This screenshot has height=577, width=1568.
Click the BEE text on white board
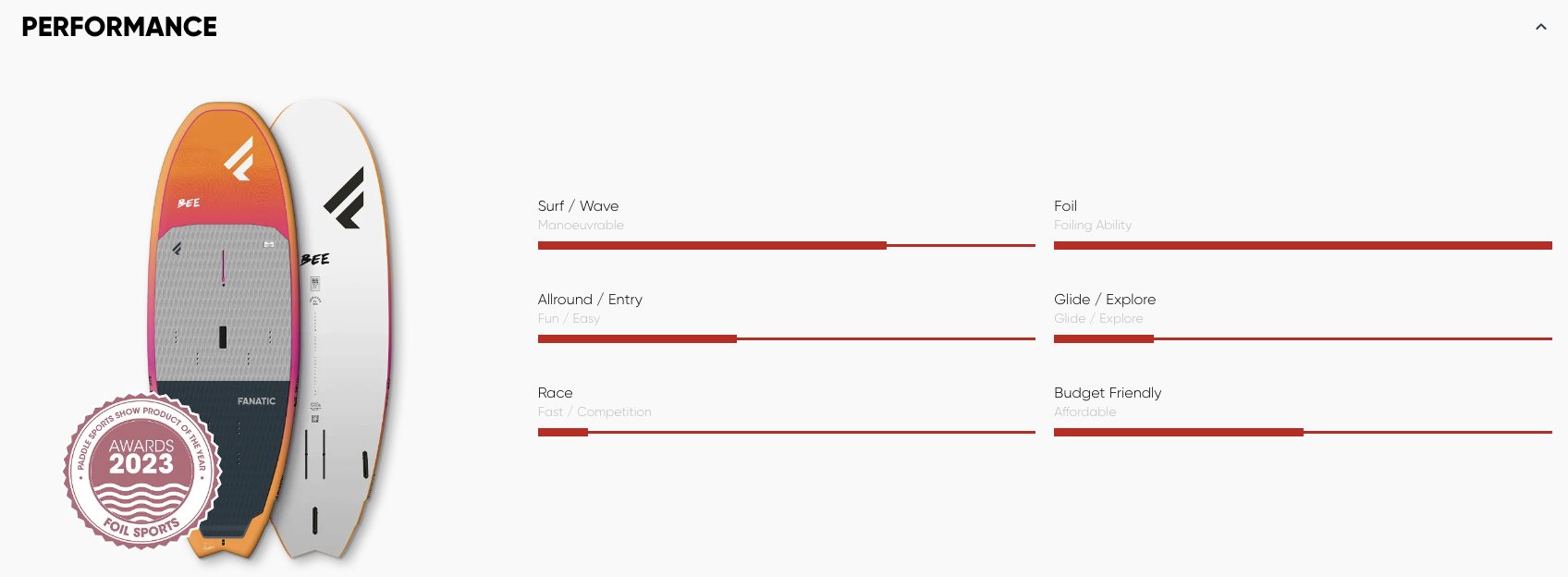315,259
